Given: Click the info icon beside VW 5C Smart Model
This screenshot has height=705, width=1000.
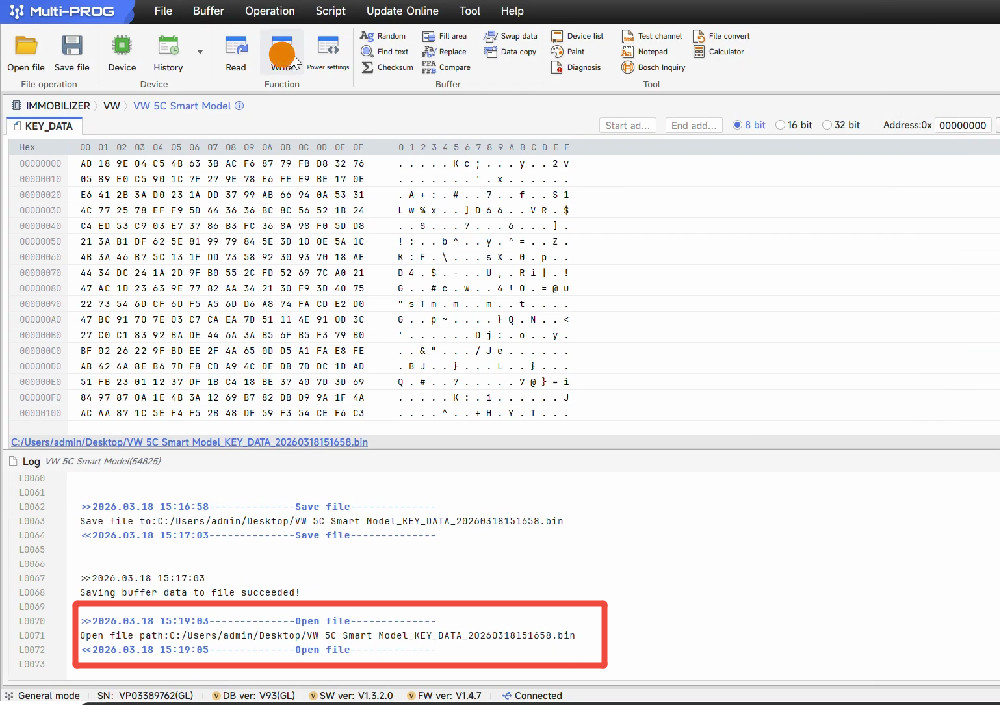Looking at the screenshot, I should coord(239,105).
